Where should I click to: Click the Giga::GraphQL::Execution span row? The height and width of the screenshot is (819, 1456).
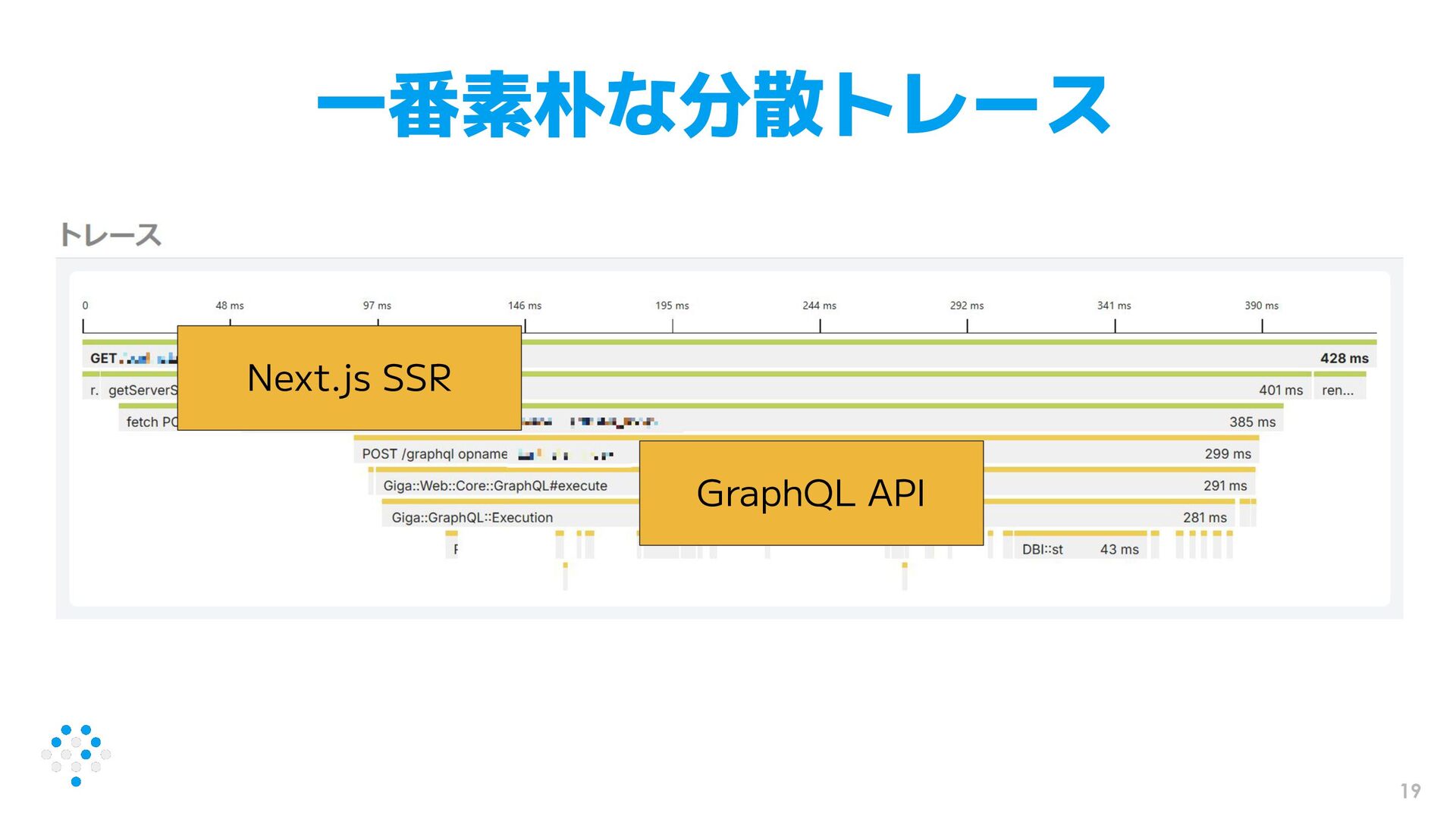coord(472,517)
